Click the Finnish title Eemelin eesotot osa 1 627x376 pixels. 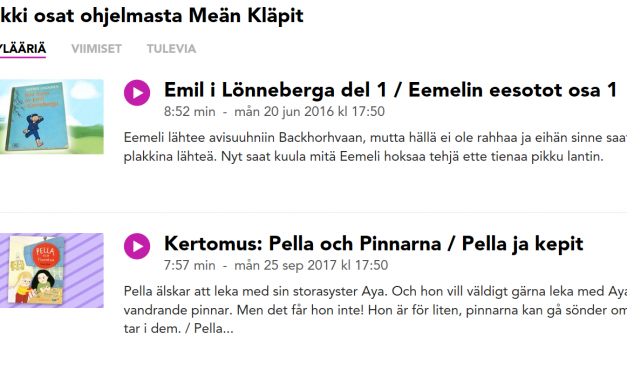click(513, 90)
